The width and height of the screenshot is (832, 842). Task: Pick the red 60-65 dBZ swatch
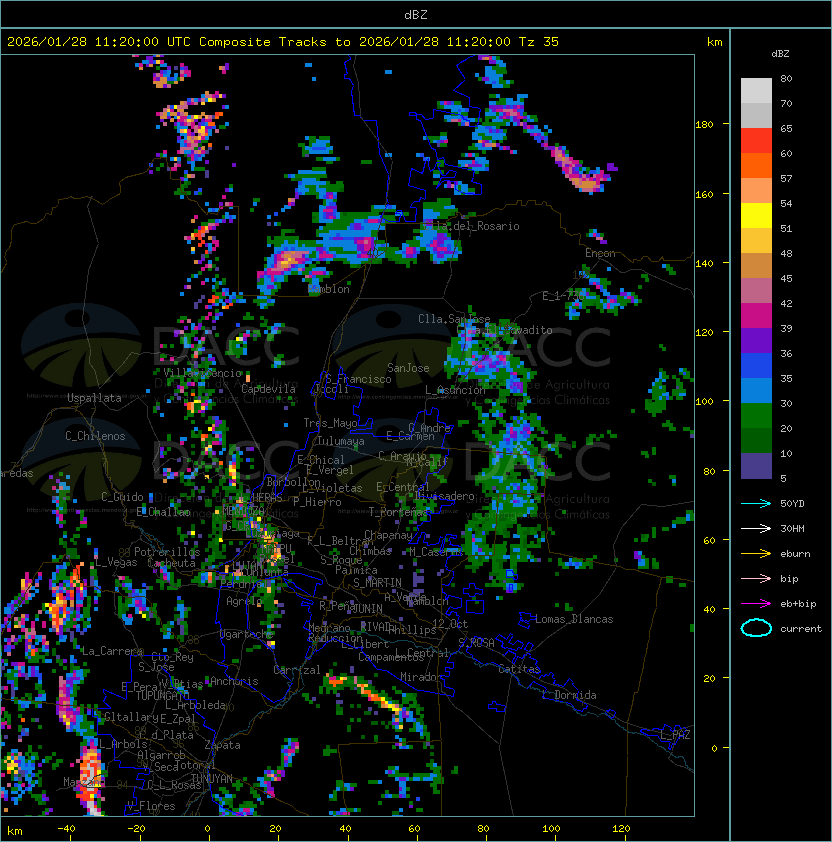coord(756,141)
